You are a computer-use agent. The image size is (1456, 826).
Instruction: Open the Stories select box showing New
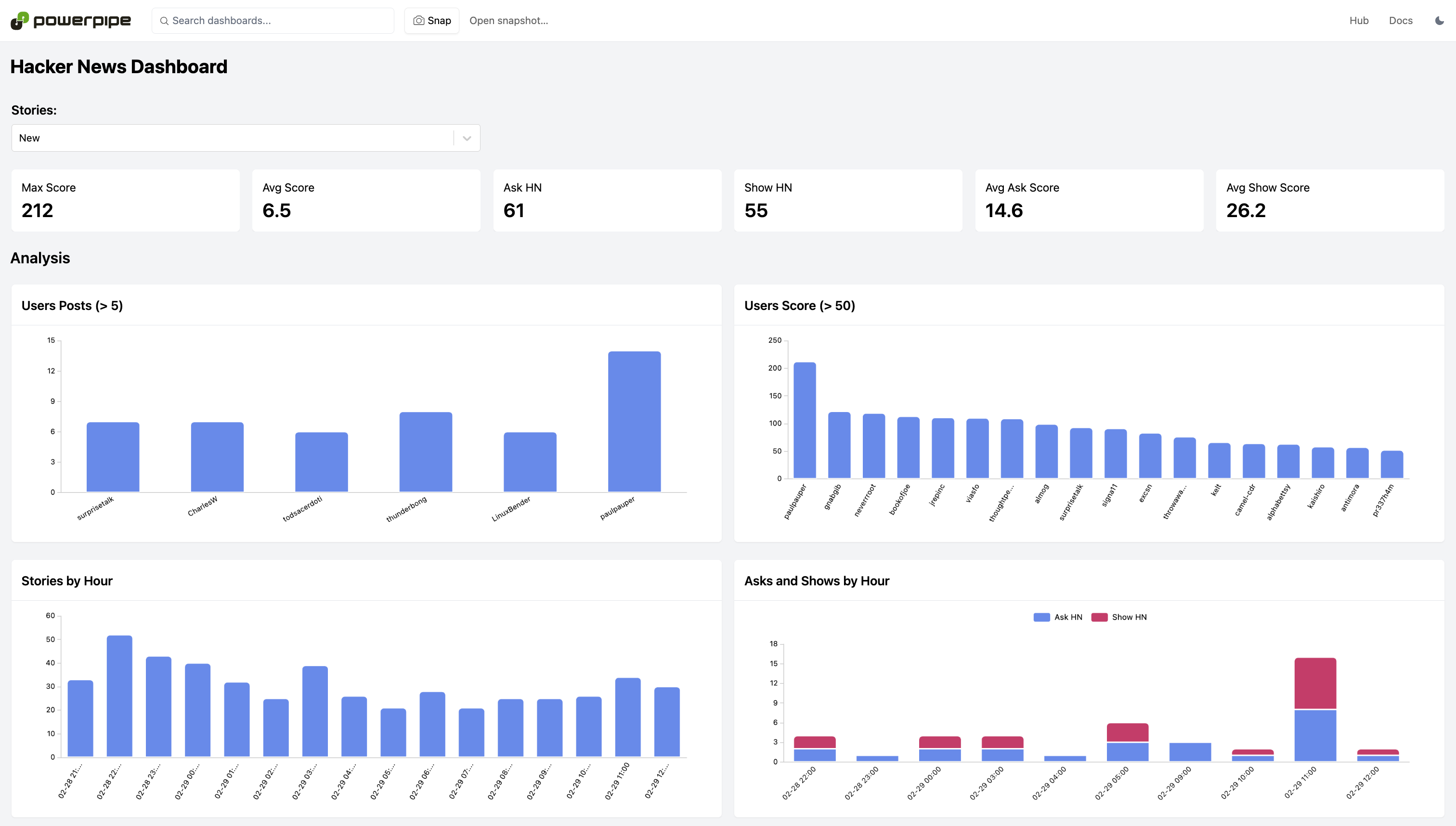(x=233, y=138)
